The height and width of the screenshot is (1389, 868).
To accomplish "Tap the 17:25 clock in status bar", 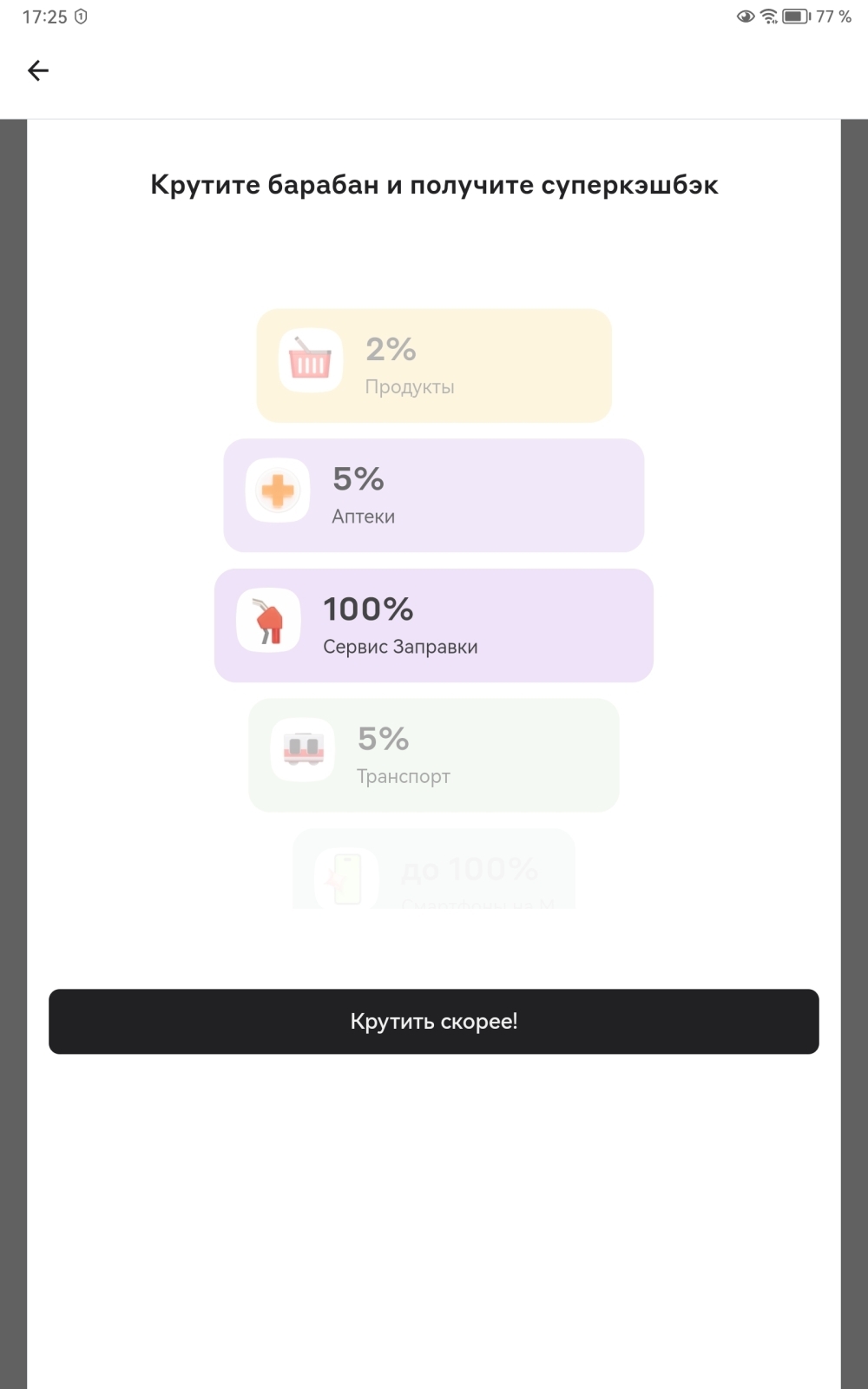I will tap(44, 16).
